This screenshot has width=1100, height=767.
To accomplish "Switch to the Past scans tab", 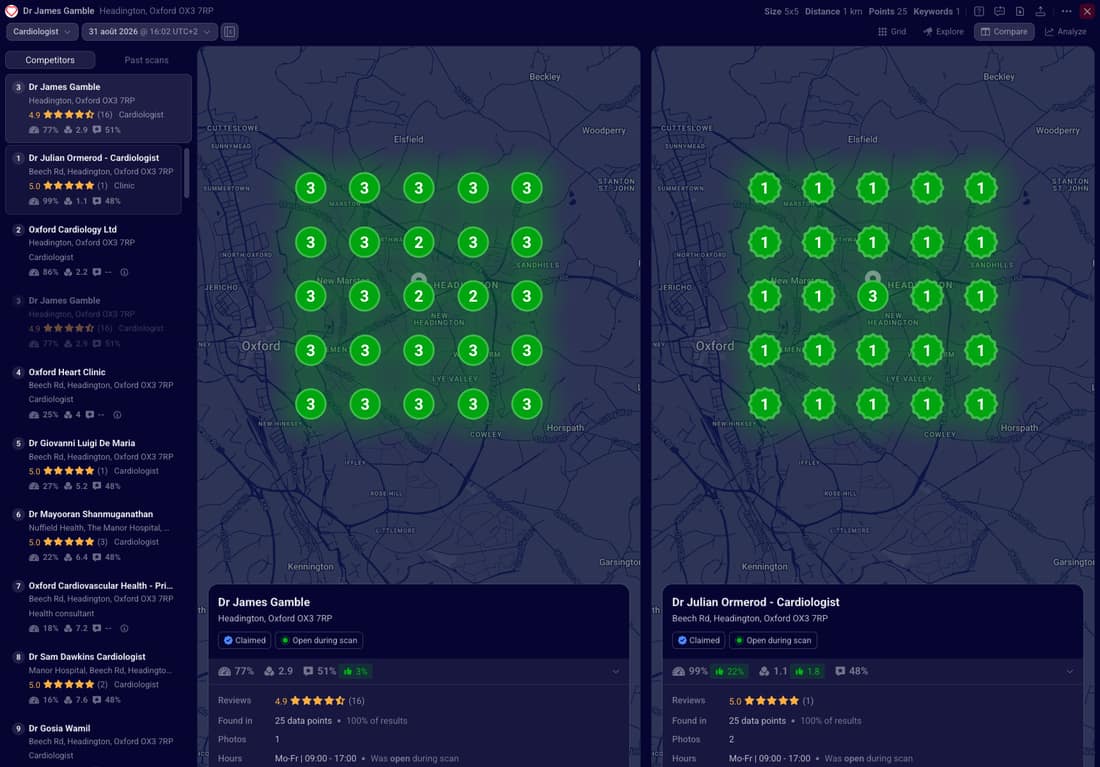I will (x=146, y=60).
